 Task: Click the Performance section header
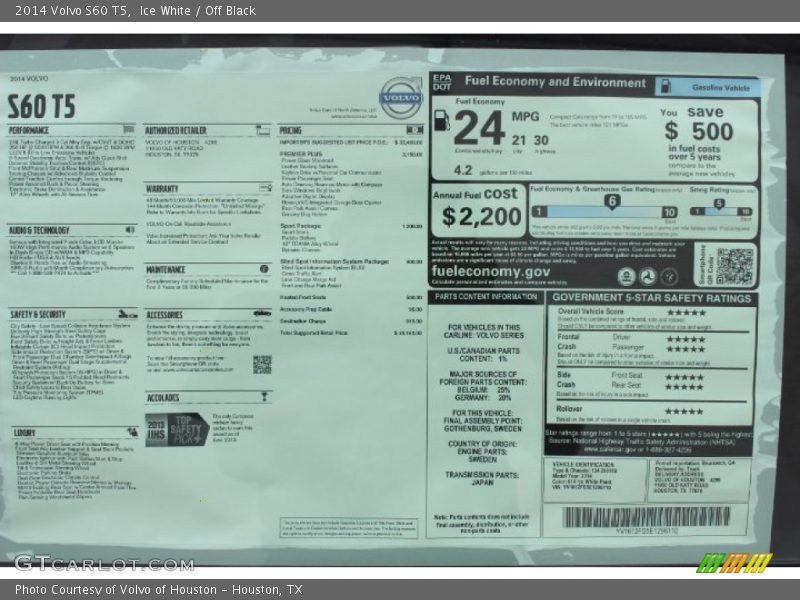coord(30,131)
